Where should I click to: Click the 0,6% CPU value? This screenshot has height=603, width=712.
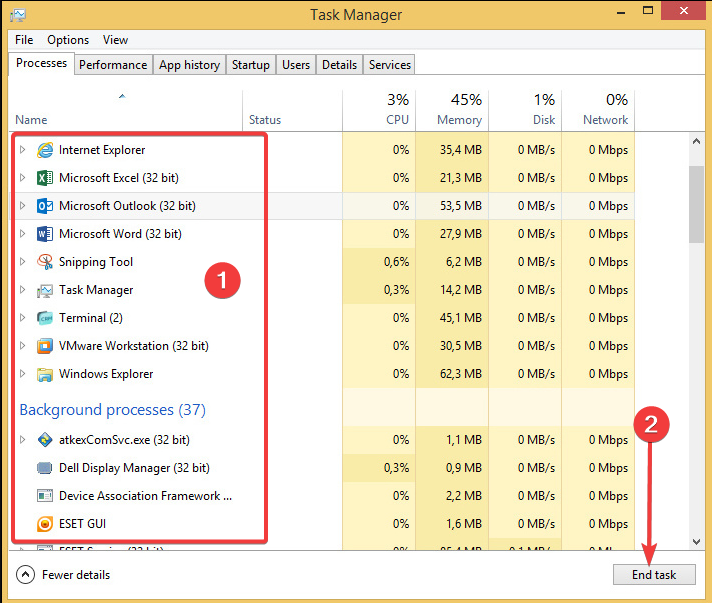396,262
